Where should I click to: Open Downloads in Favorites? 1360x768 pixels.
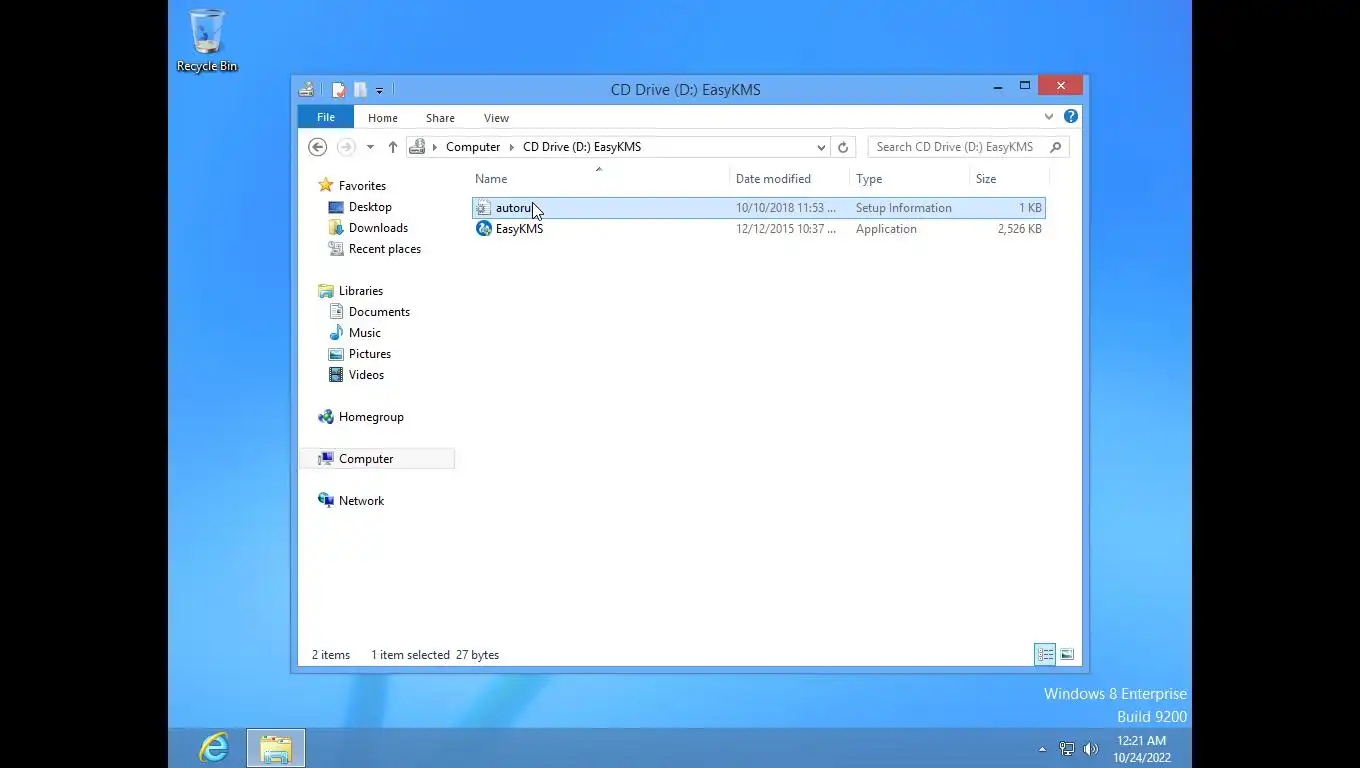(x=378, y=228)
